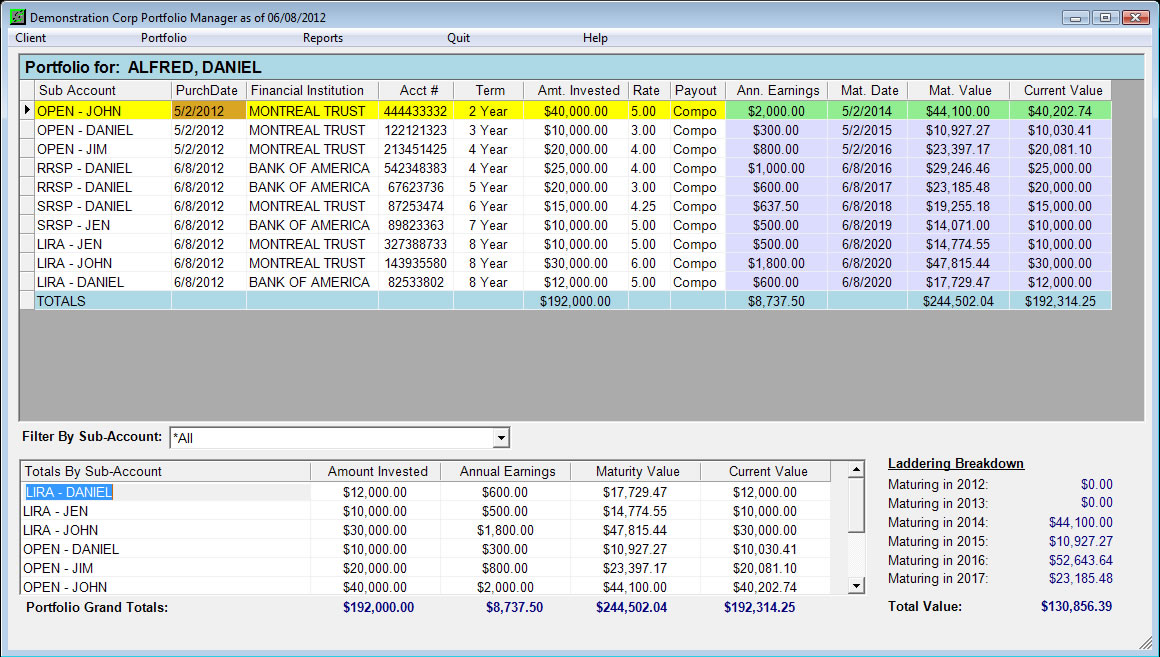The height and width of the screenshot is (657, 1160).
Task: Click the Total Value $130,856.39
Action: tap(1076, 606)
